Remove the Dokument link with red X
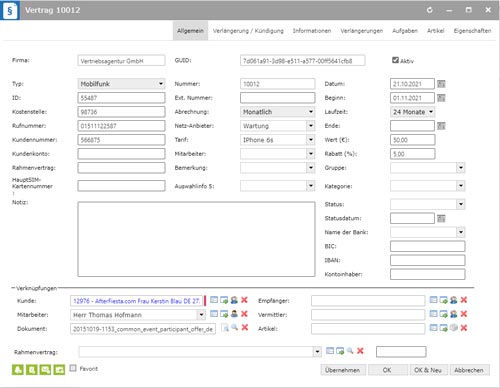The image size is (500, 388). click(x=245, y=328)
